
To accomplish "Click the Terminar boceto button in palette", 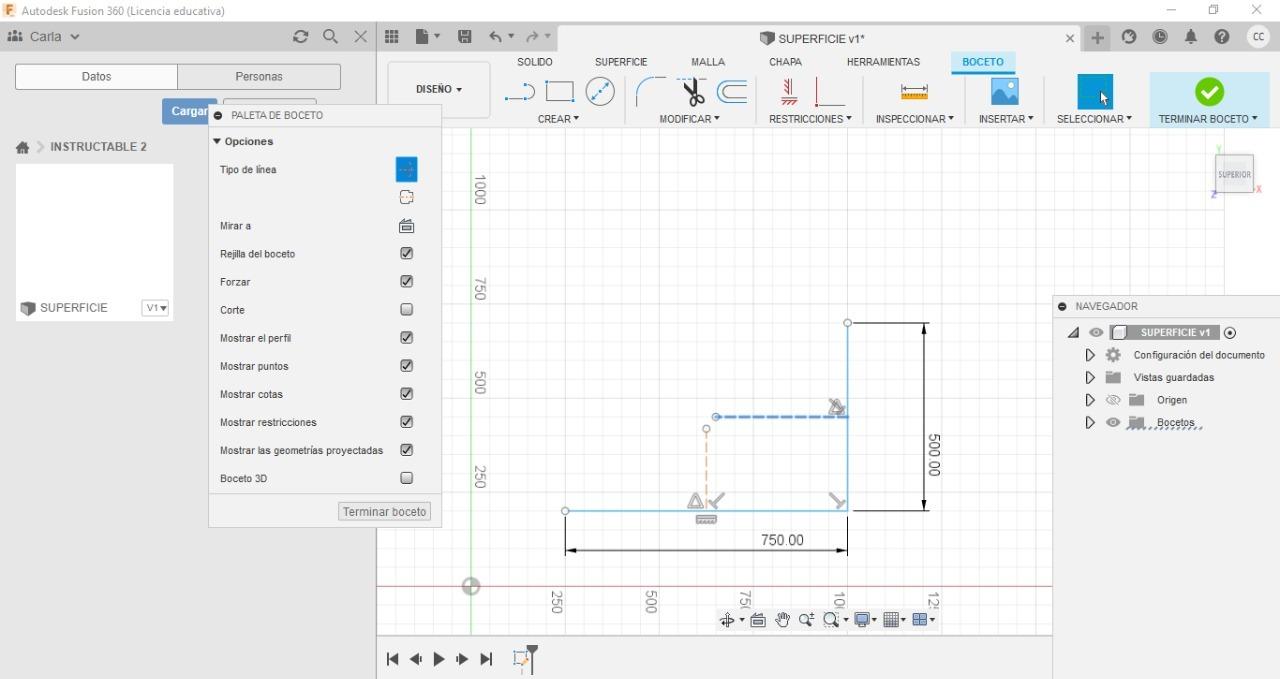I will [x=385, y=512].
